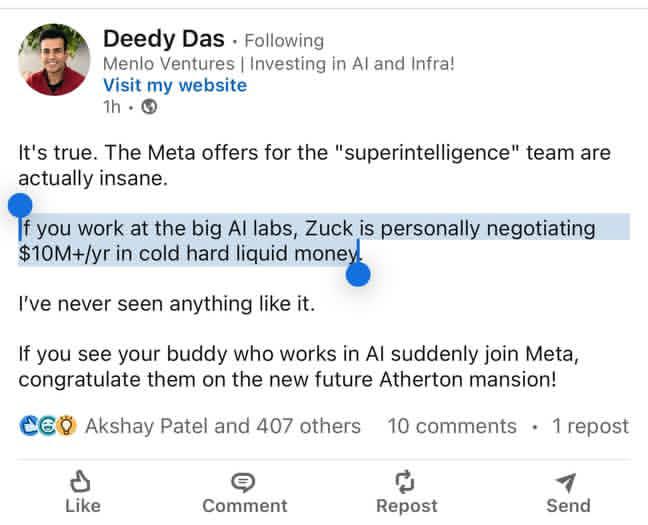Tap the 1h post timestamp
This screenshot has height=525, width=648.
(x=112, y=107)
